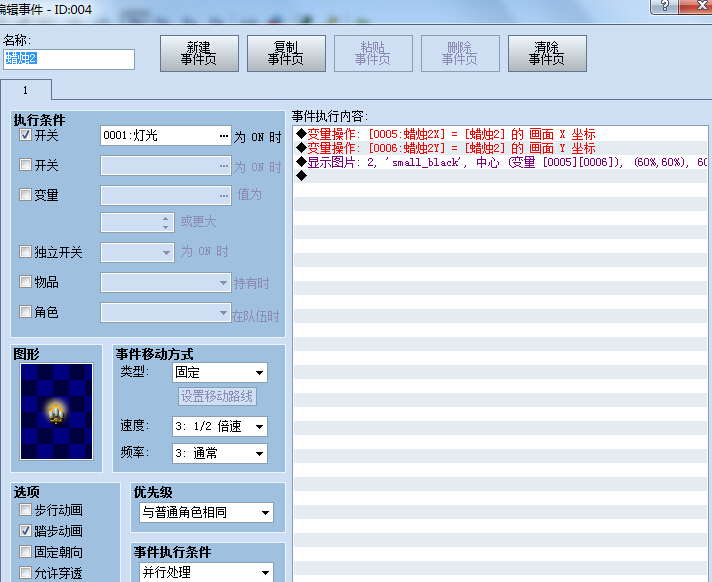Select command line 变量操作 [0005:蜡烛2X]
This screenshot has width=712, height=582.
tap(500, 134)
